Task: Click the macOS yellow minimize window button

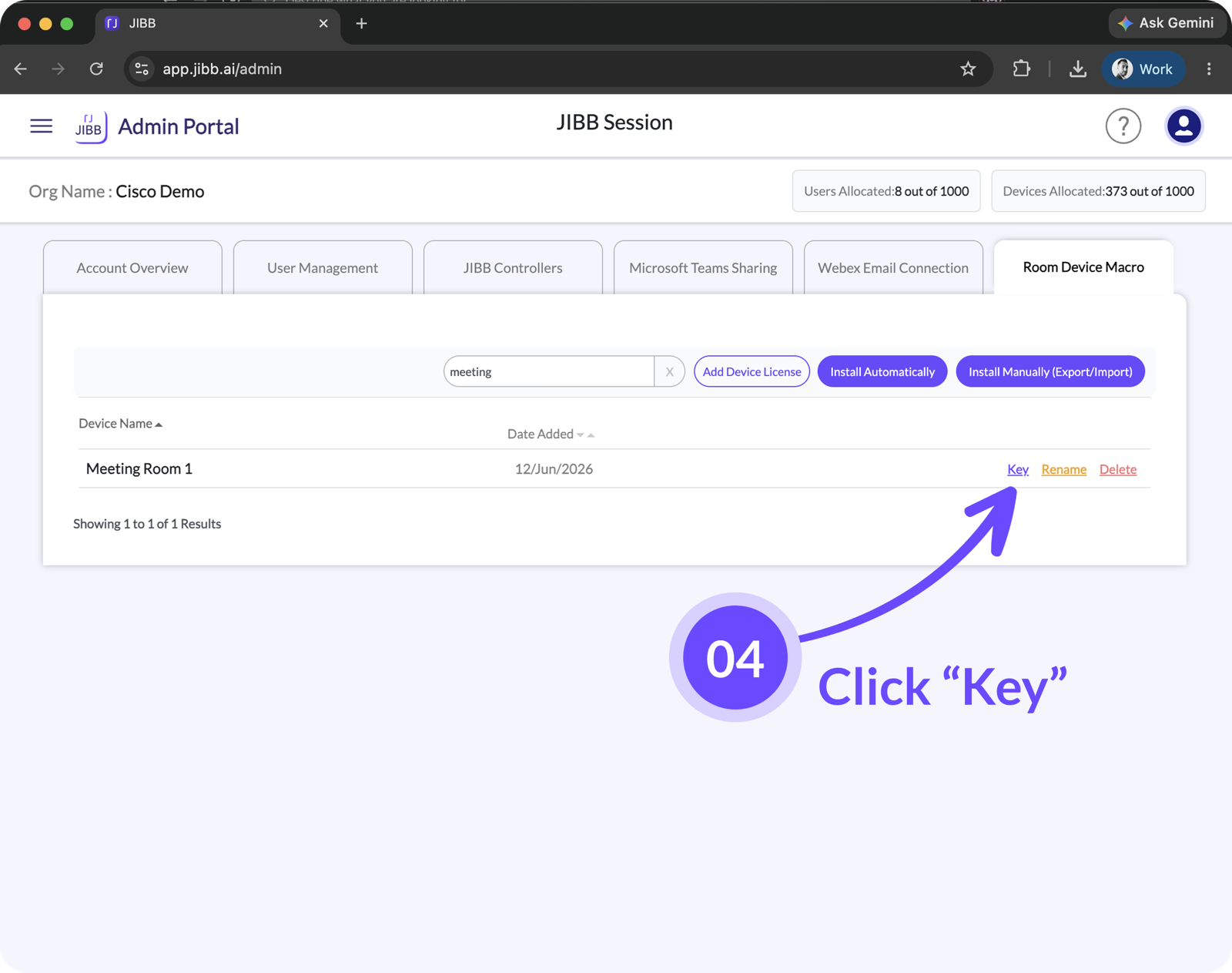Action: point(45,23)
